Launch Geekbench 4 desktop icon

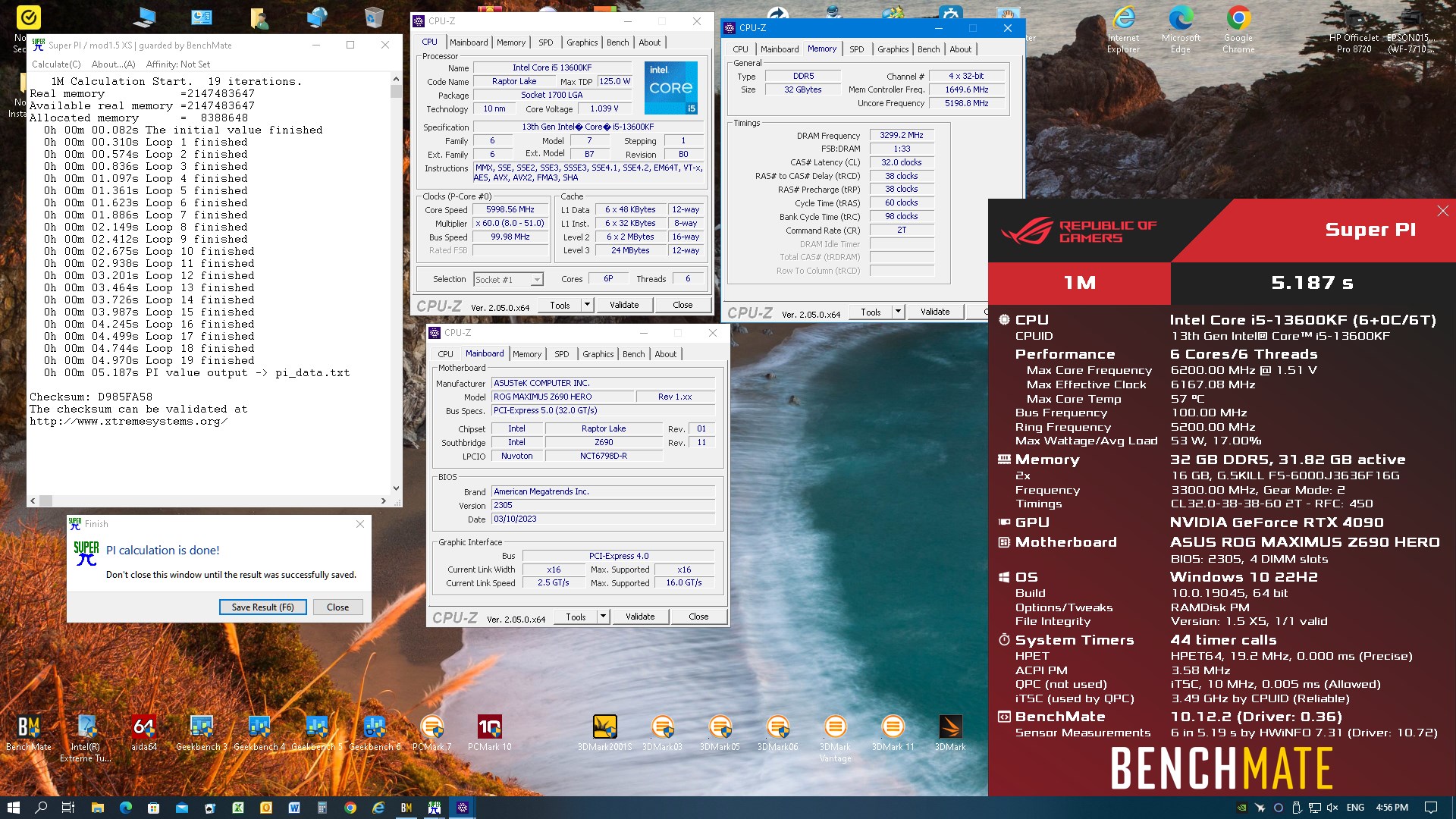[x=259, y=733]
